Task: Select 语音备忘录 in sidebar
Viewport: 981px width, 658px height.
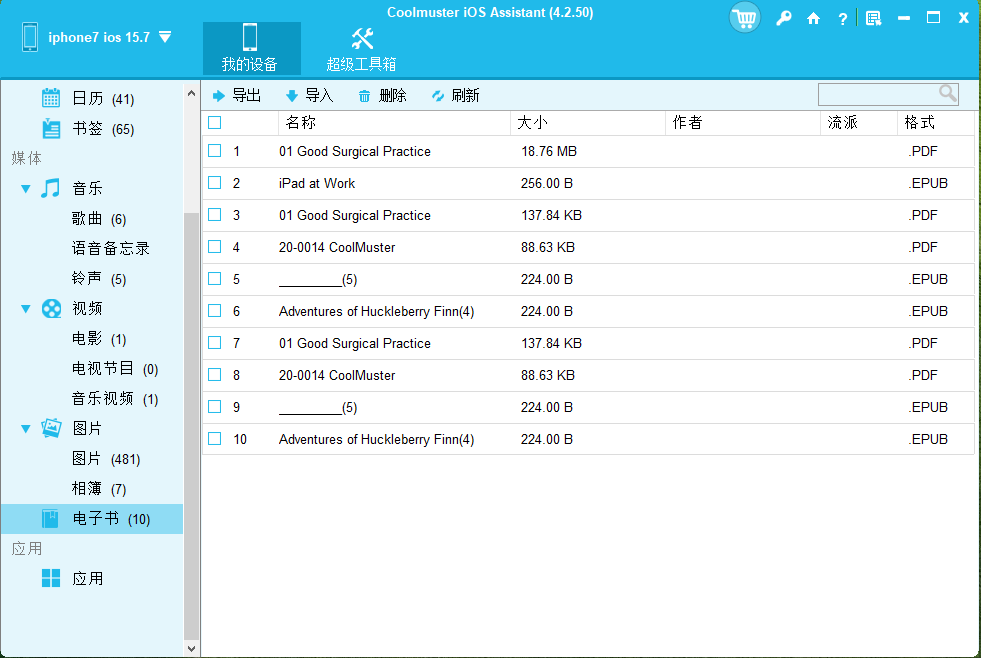Action: (x=111, y=248)
